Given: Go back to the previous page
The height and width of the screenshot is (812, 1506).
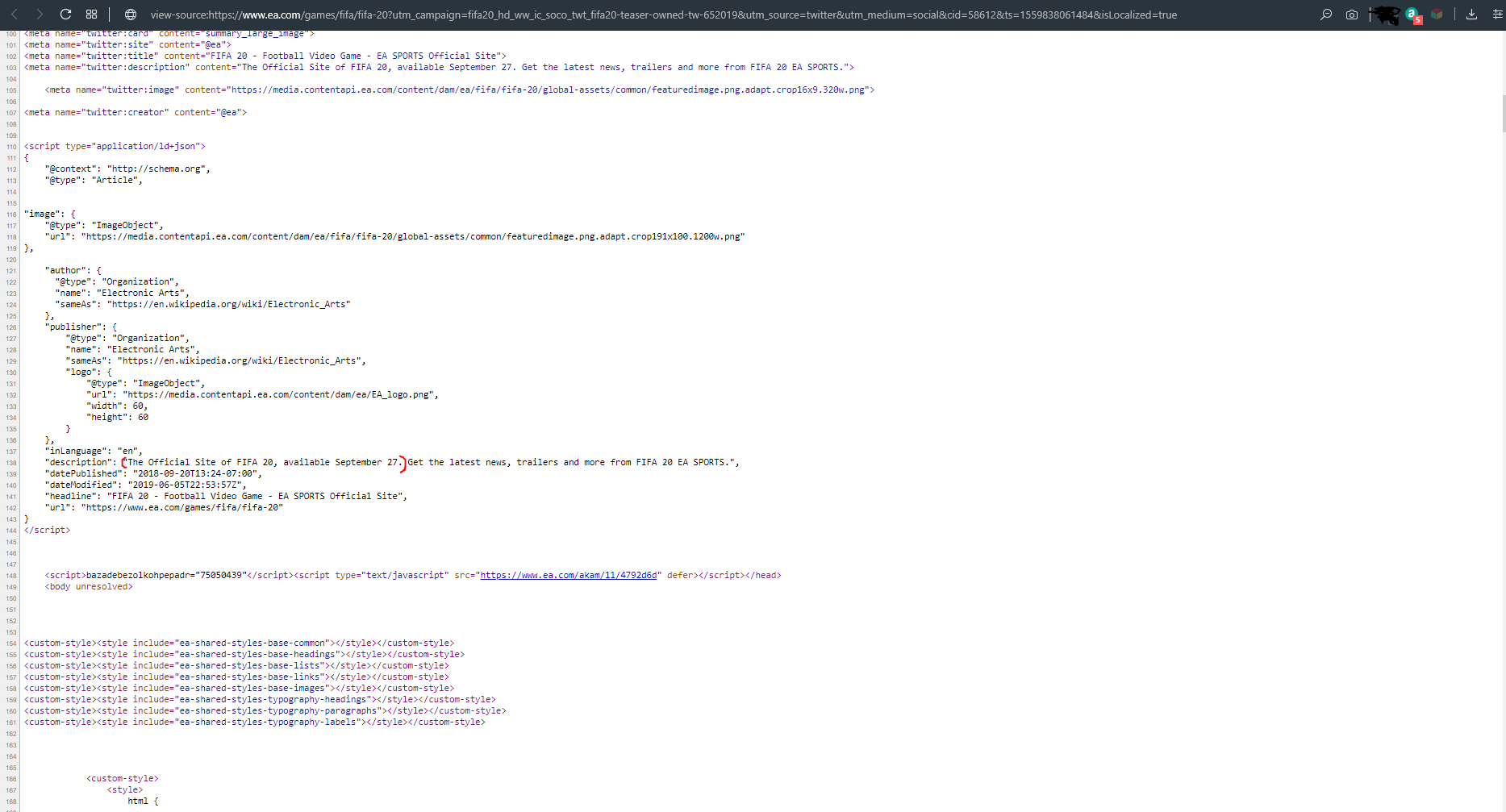Looking at the screenshot, I should pyautogui.click(x=15, y=15).
